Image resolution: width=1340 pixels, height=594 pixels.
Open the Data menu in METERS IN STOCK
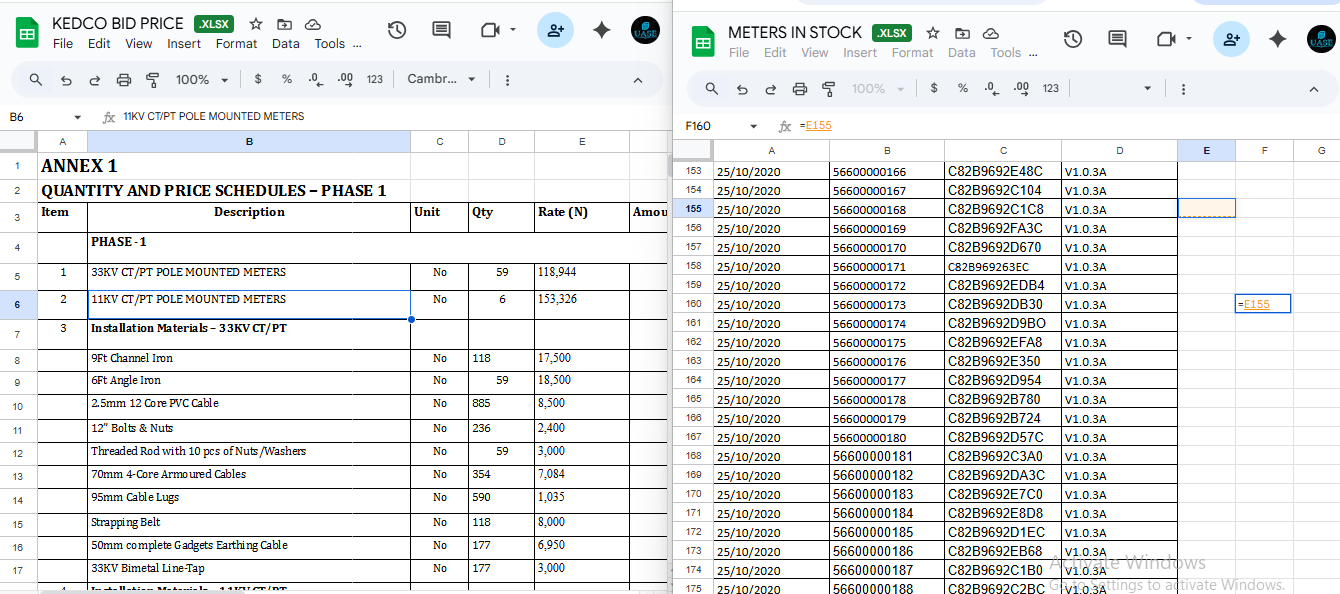961,52
